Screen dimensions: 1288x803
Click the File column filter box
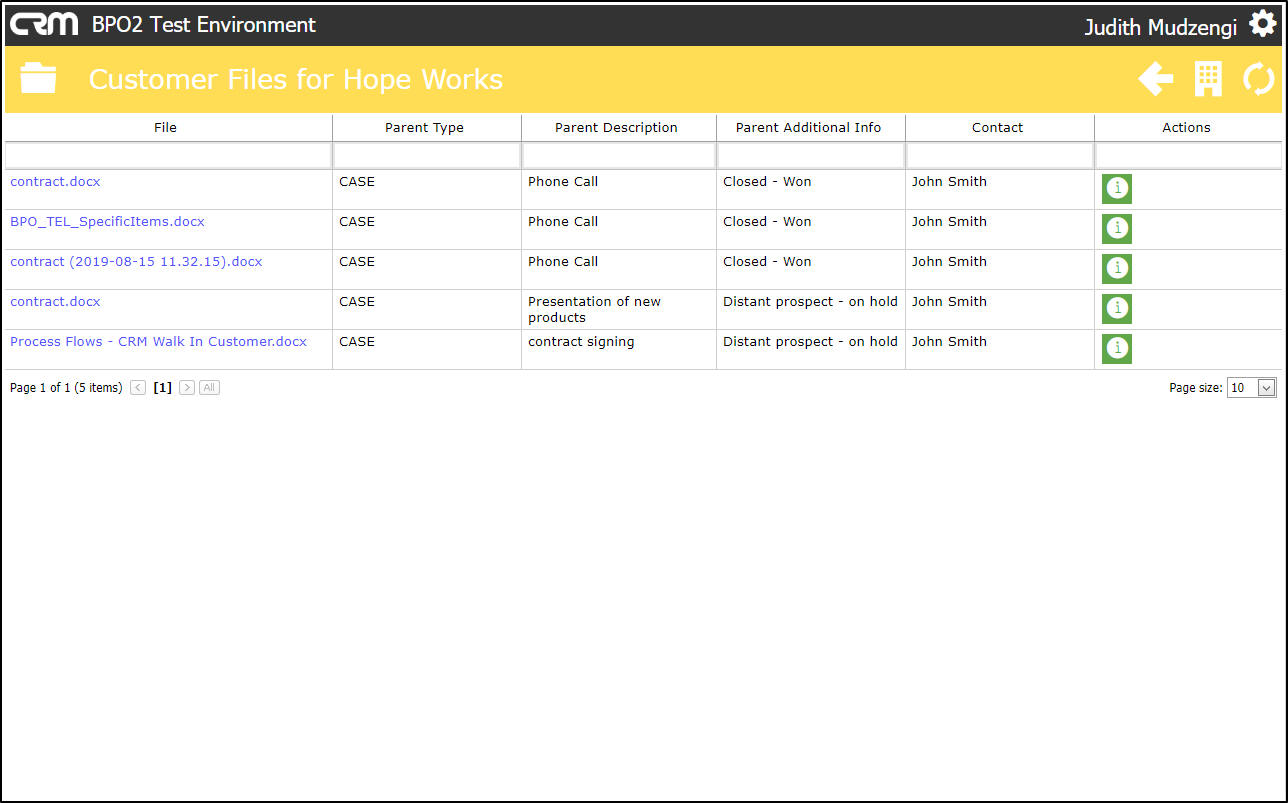click(x=168, y=156)
